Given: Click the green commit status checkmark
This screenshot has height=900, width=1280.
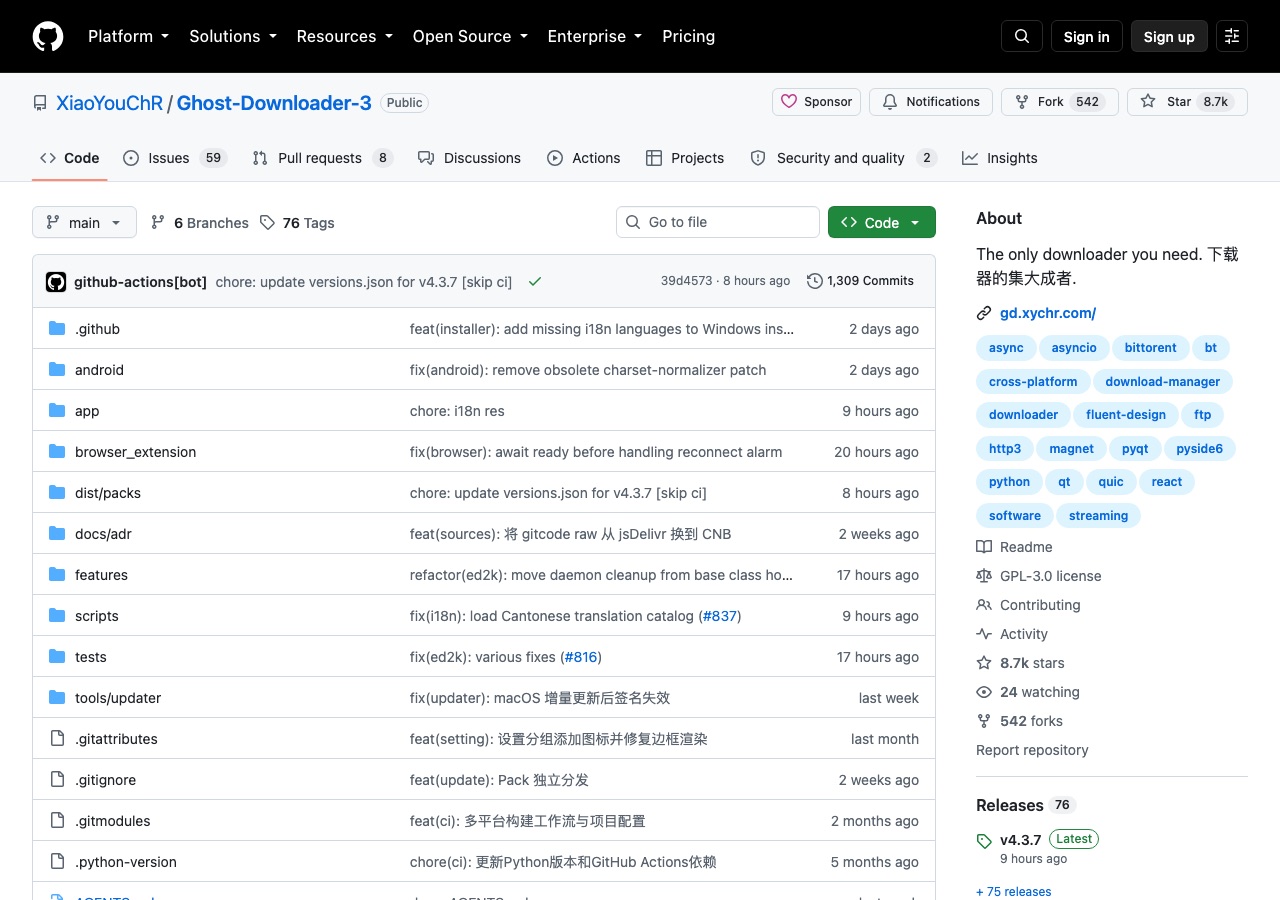Looking at the screenshot, I should (x=535, y=282).
